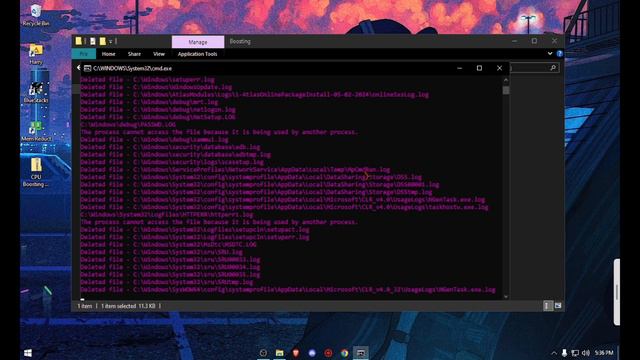This screenshot has height=360, width=640.
Task: Click the first 'process cannot access the file' line
Action: click(219, 132)
